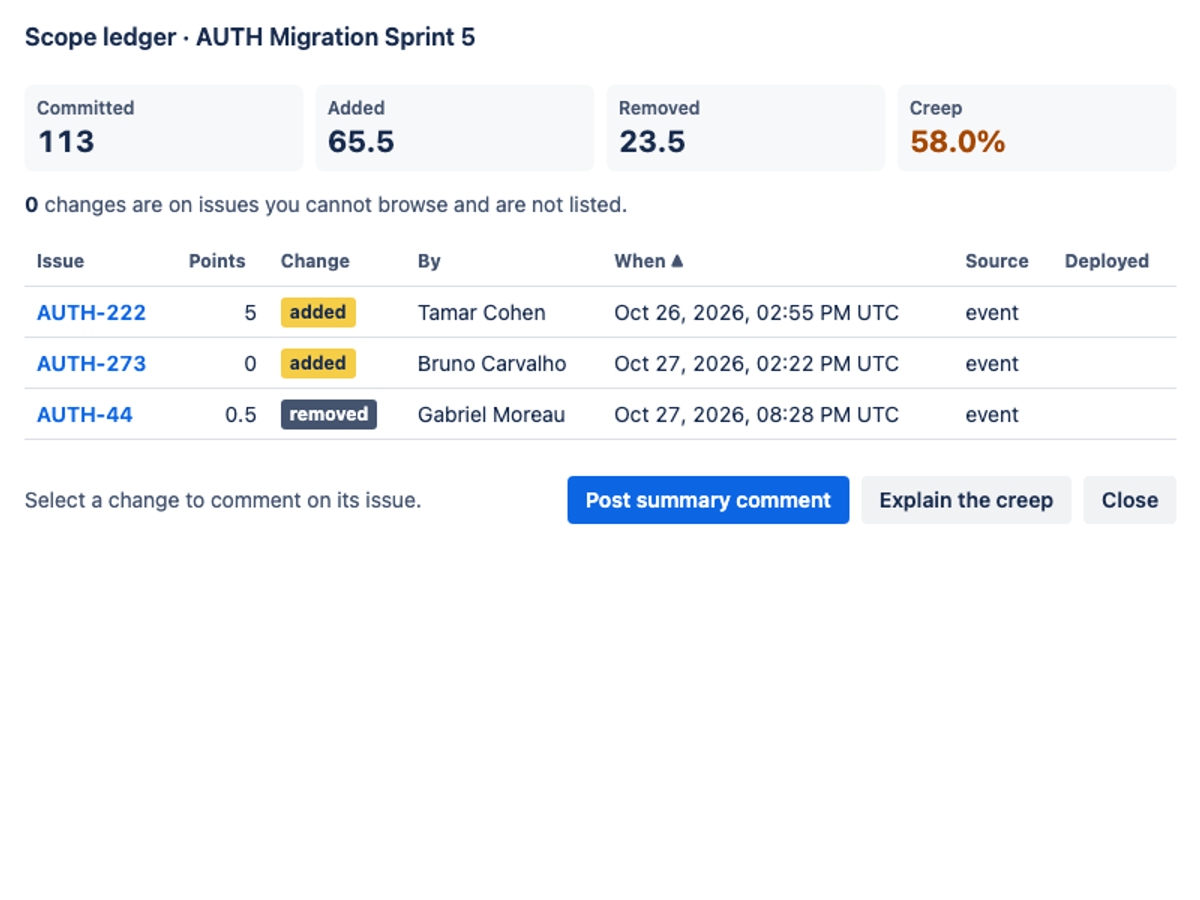The image size is (1200, 900).
Task: Sort by Issue column header
Action: point(60,261)
